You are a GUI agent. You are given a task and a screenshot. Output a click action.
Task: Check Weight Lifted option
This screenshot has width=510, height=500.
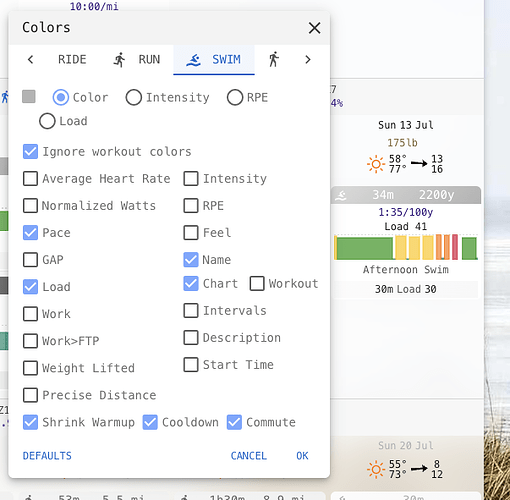(x=30, y=368)
